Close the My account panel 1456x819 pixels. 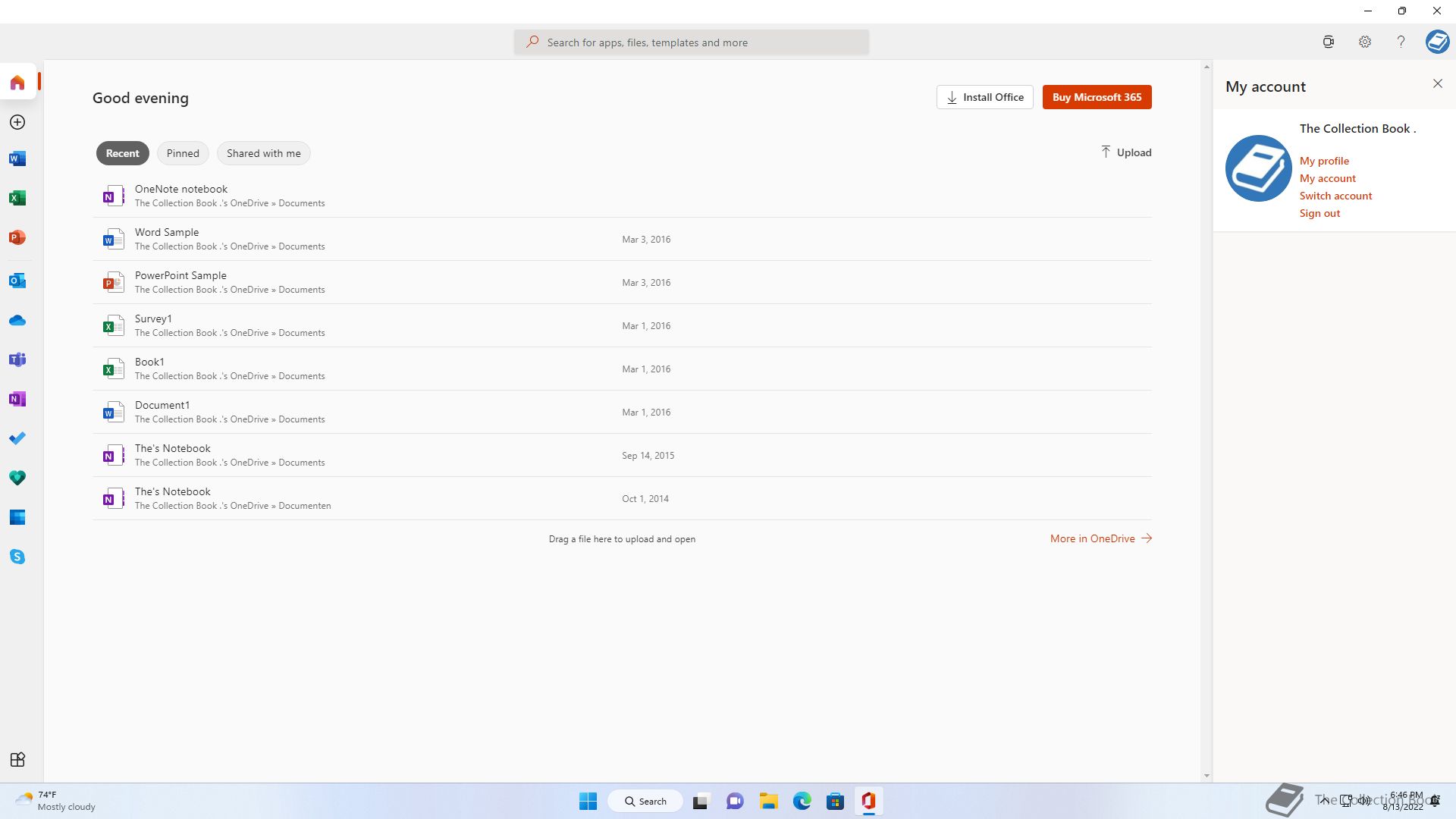pos(1438,83)
